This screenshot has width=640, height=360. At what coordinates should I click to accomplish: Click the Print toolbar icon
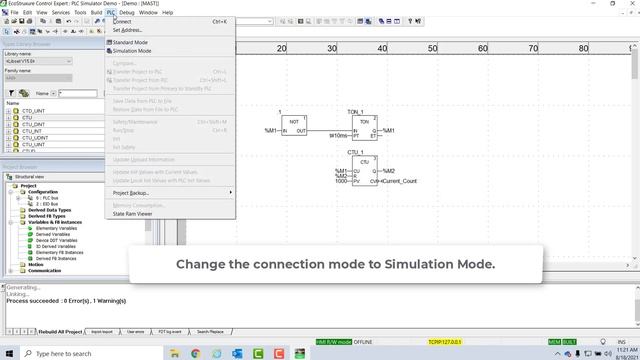(x=29, y=21)
